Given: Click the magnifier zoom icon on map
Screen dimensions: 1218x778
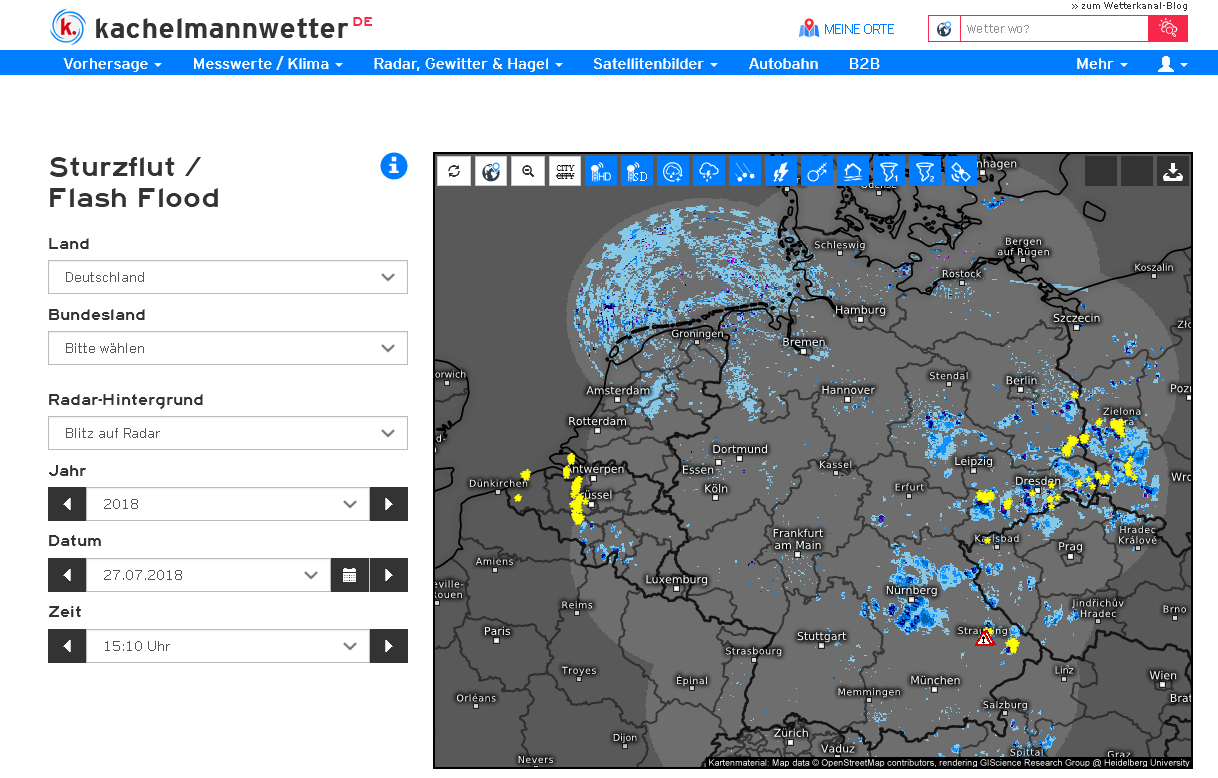Looking at the screenshot, I should tap(528, 171).
